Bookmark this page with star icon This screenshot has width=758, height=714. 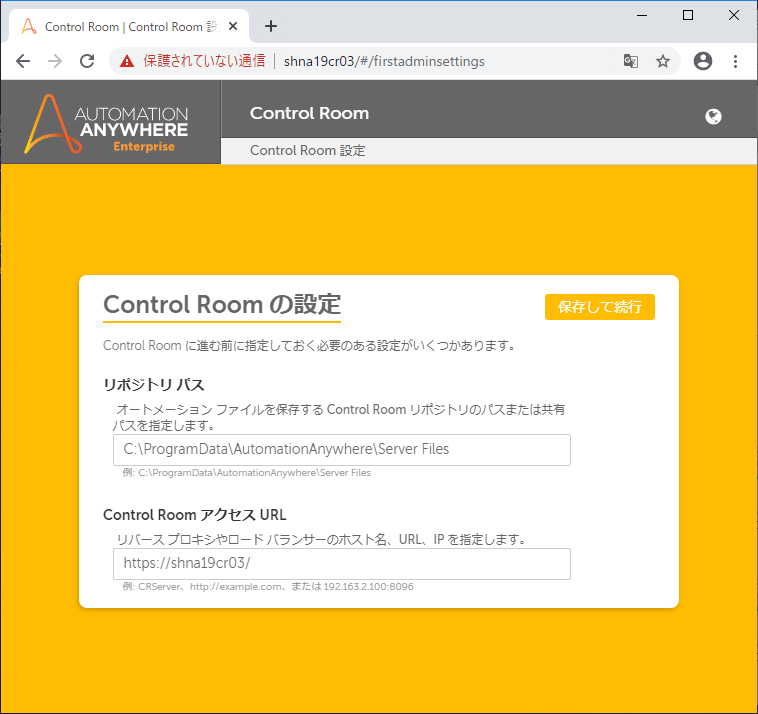[x=663, y=61]
